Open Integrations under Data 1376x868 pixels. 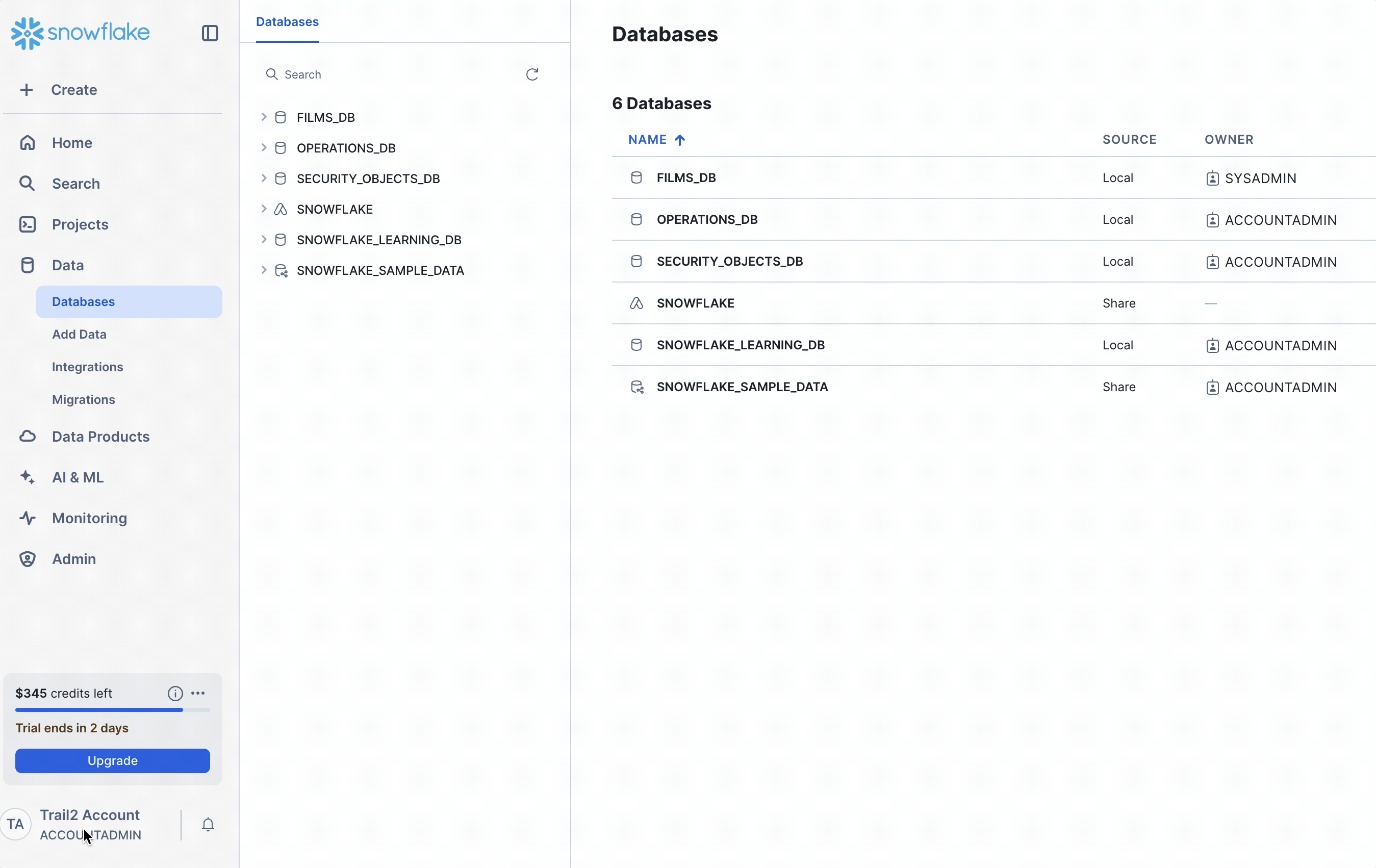tap(87, 367)
